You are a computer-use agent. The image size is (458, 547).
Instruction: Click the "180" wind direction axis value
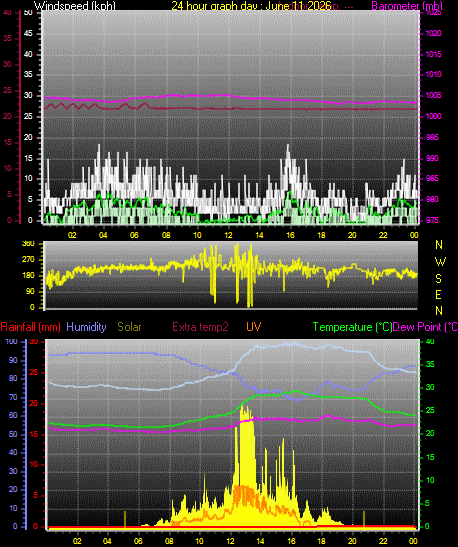28,276
